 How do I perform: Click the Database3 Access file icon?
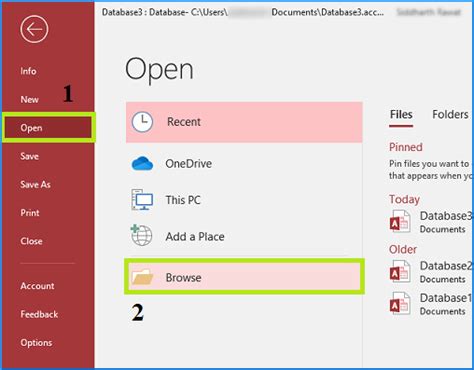[400, 222]
